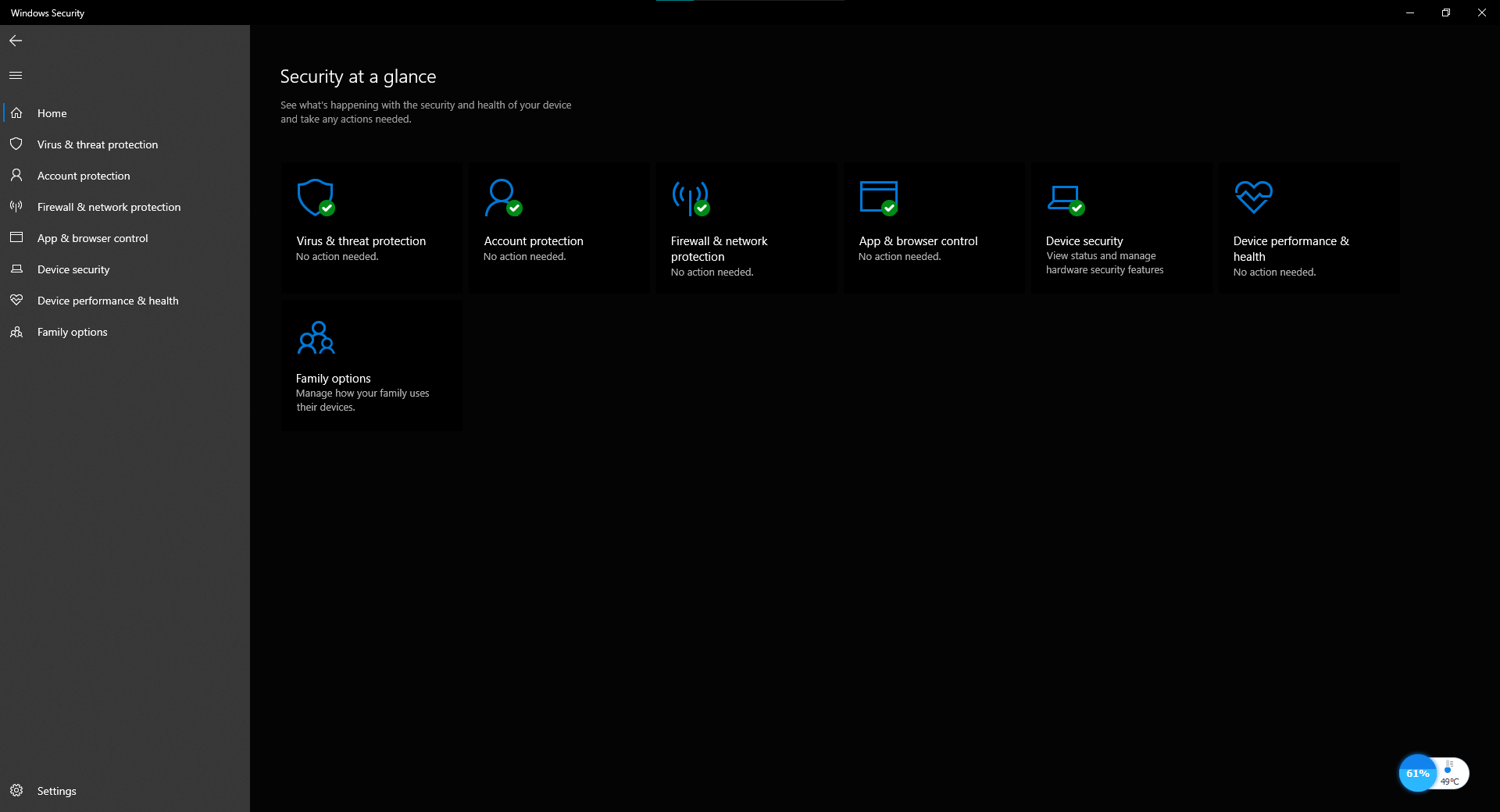Click the large heart icon on Device performance card

pyautogui.click(x=1254, y=197)
